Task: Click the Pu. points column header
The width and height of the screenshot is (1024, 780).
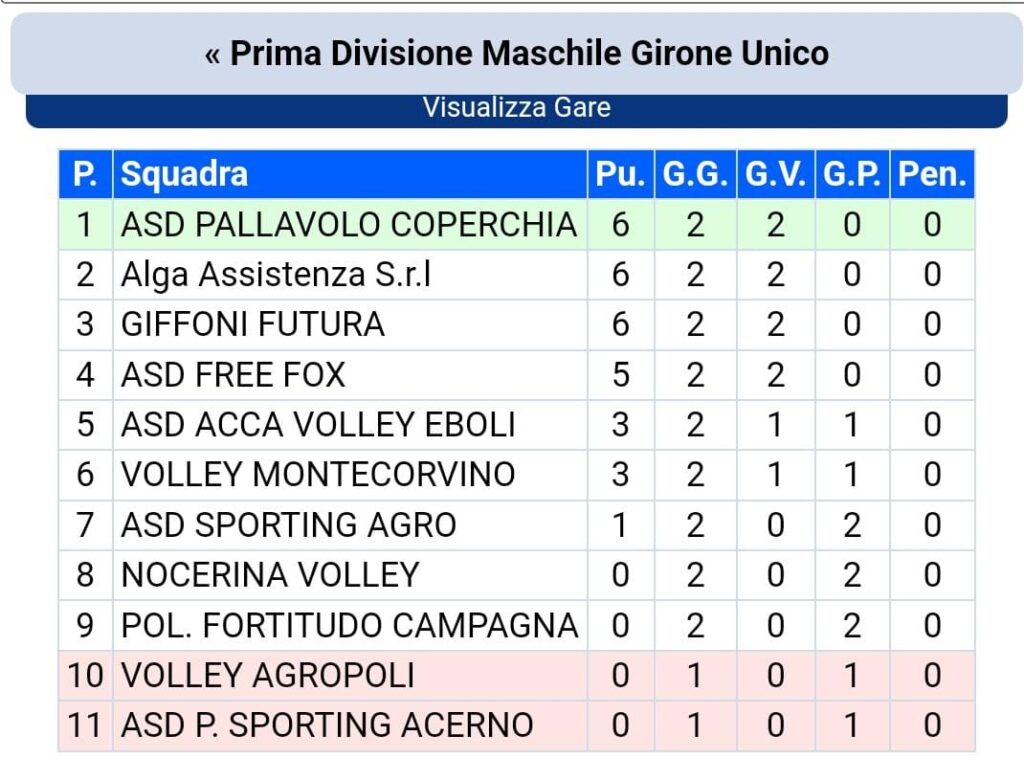Action: point(620,175)
